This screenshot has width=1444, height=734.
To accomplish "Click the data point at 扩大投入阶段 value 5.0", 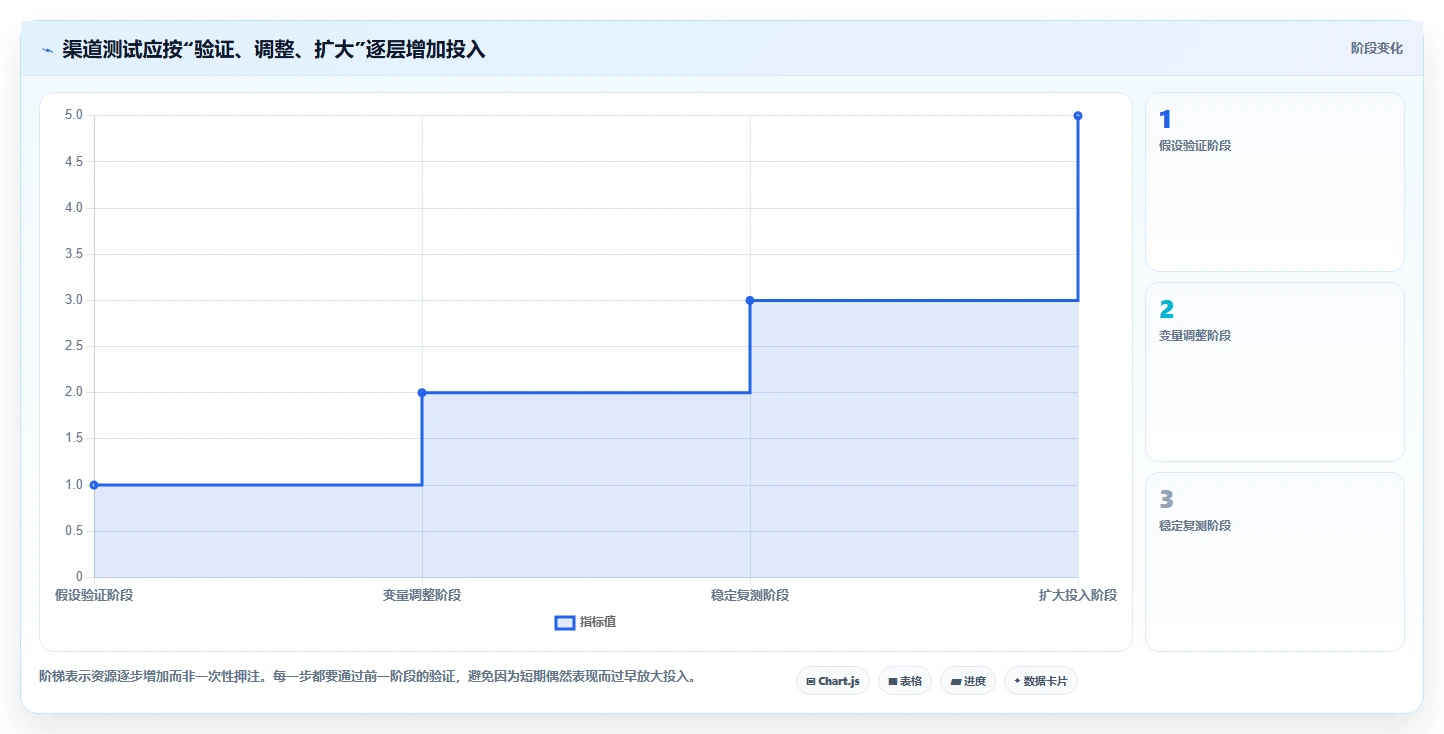I will (x=1078, y=116).
